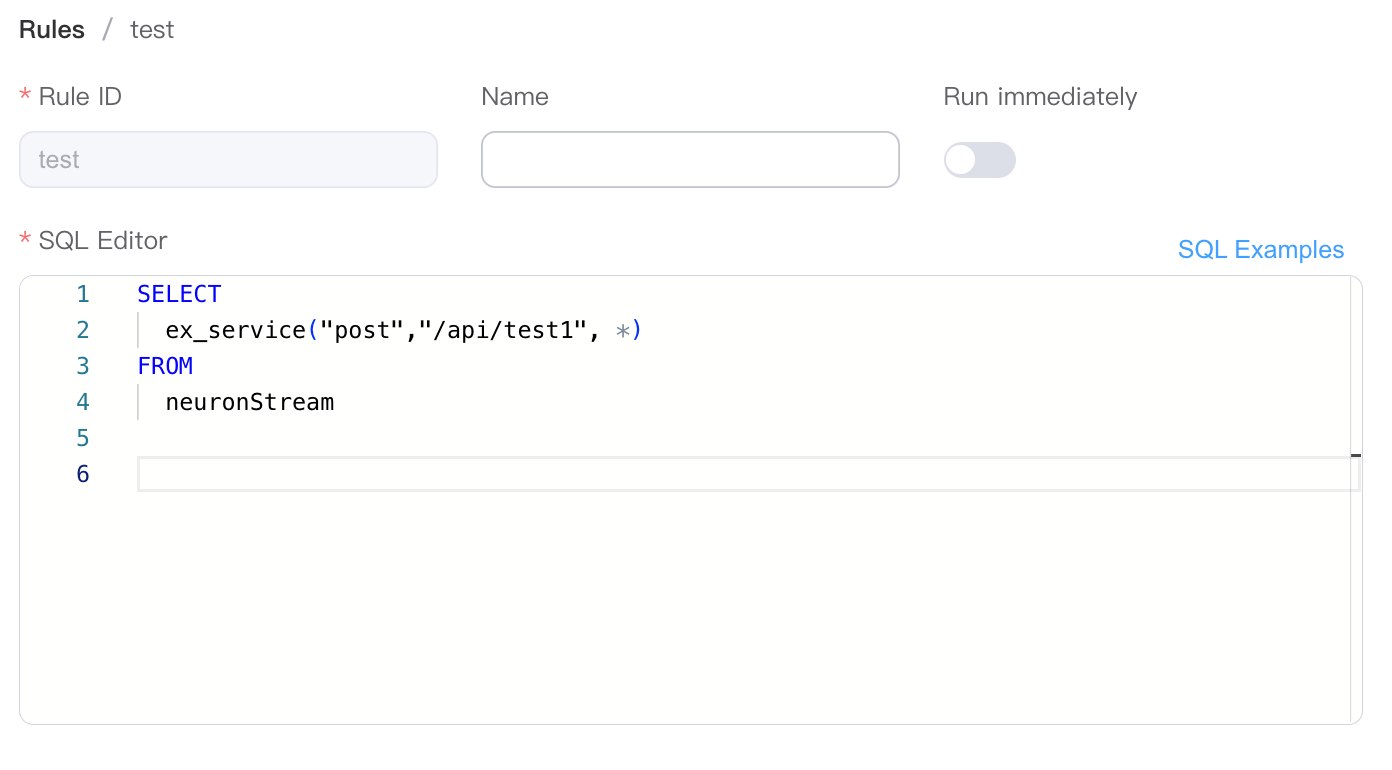Toggle the Run immediately switch
This screenshot has width=1392, height=770.
pyautogui.click(x=979, y=160)
